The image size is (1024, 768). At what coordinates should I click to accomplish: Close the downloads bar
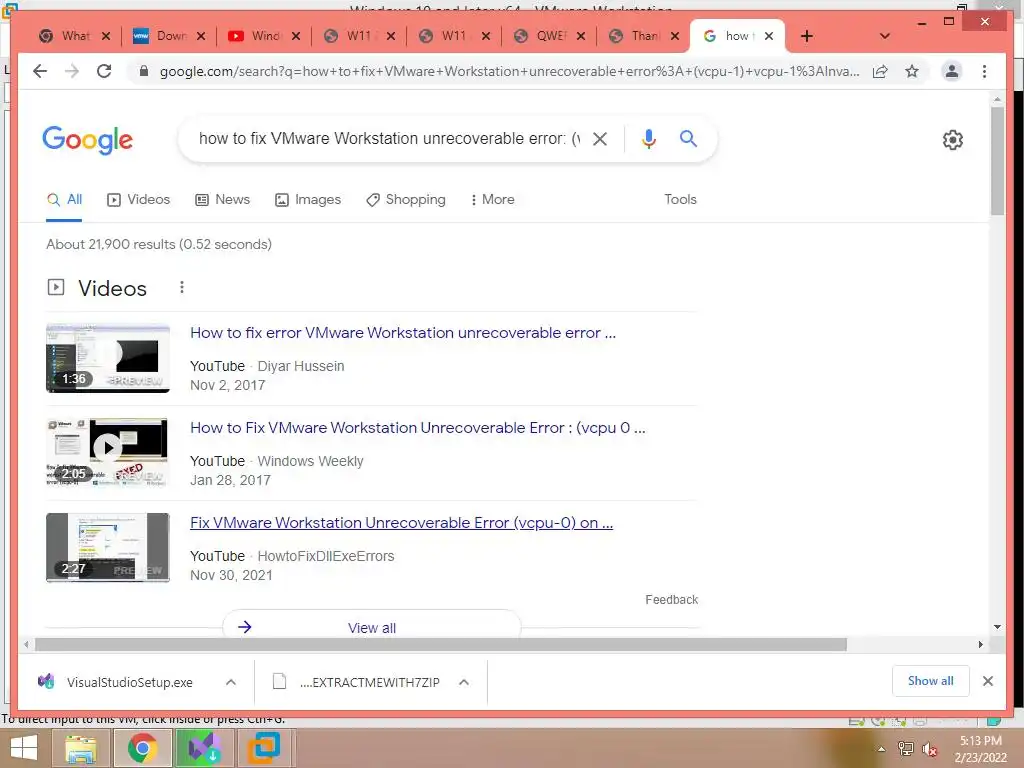pyautogui.click(x=987, y=681)
